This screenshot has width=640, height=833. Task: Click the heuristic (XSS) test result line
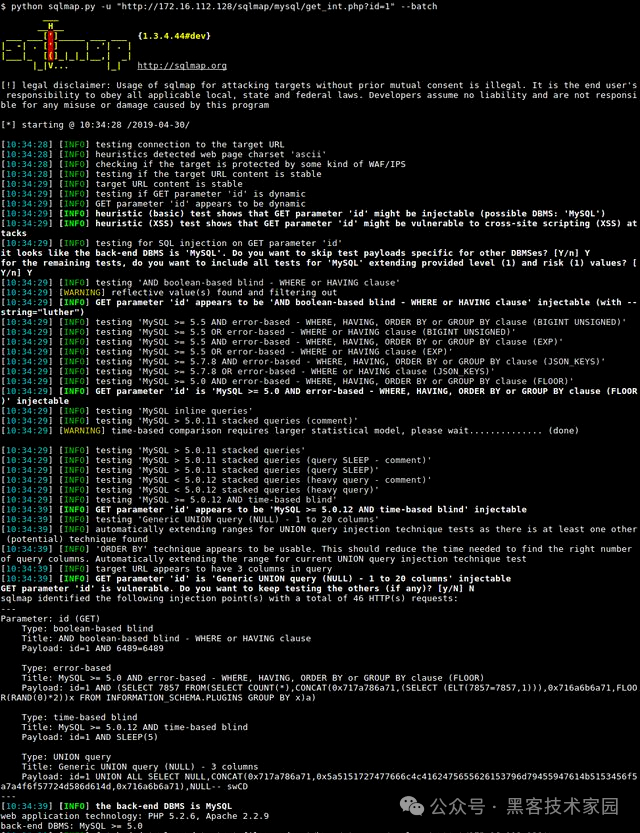pos(319,228)
